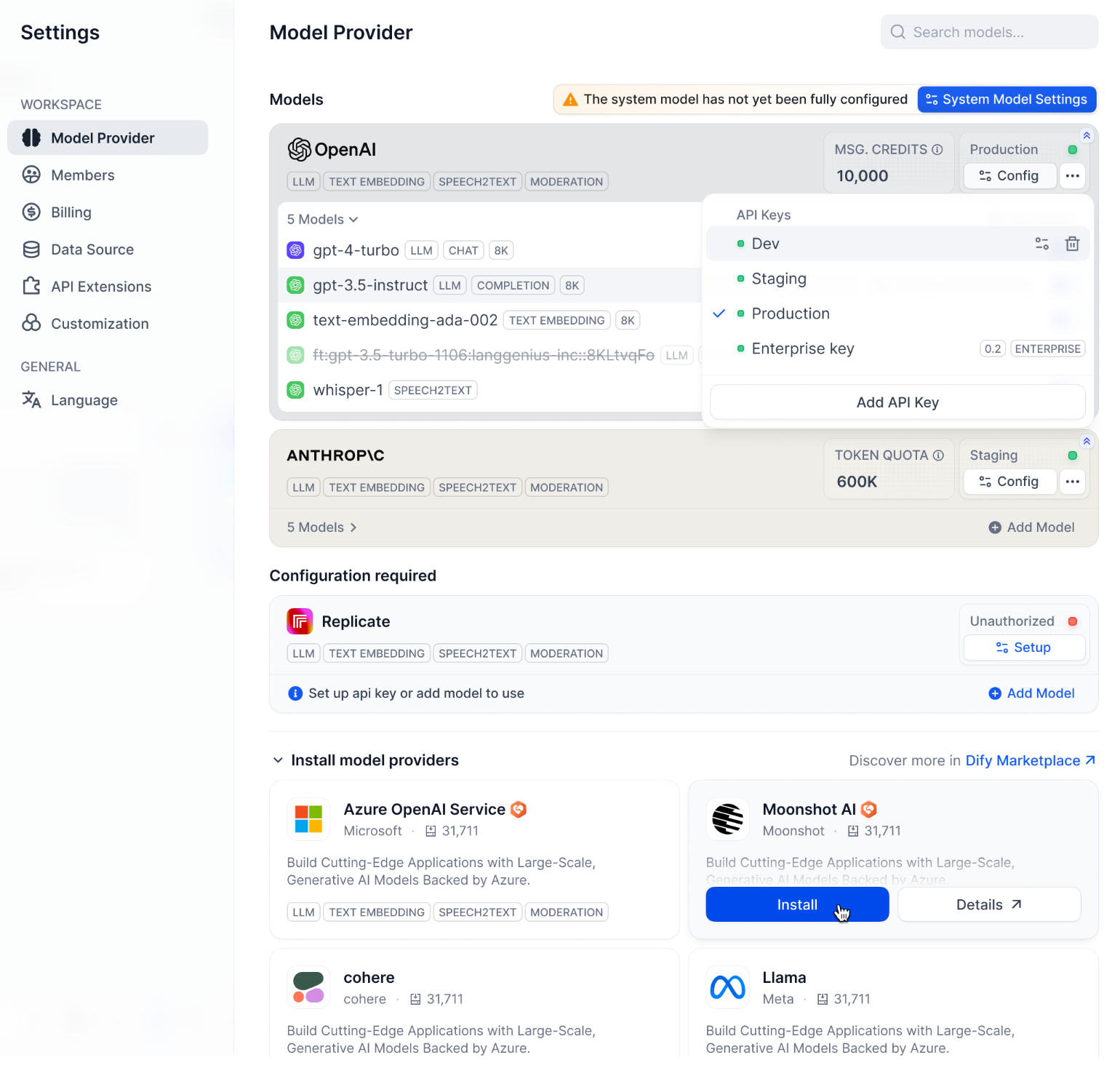Click the gpt-4-turbo model icon
Viewport: 1120px width, 1076px height.
pyautogui.click(x=295, y=250)
